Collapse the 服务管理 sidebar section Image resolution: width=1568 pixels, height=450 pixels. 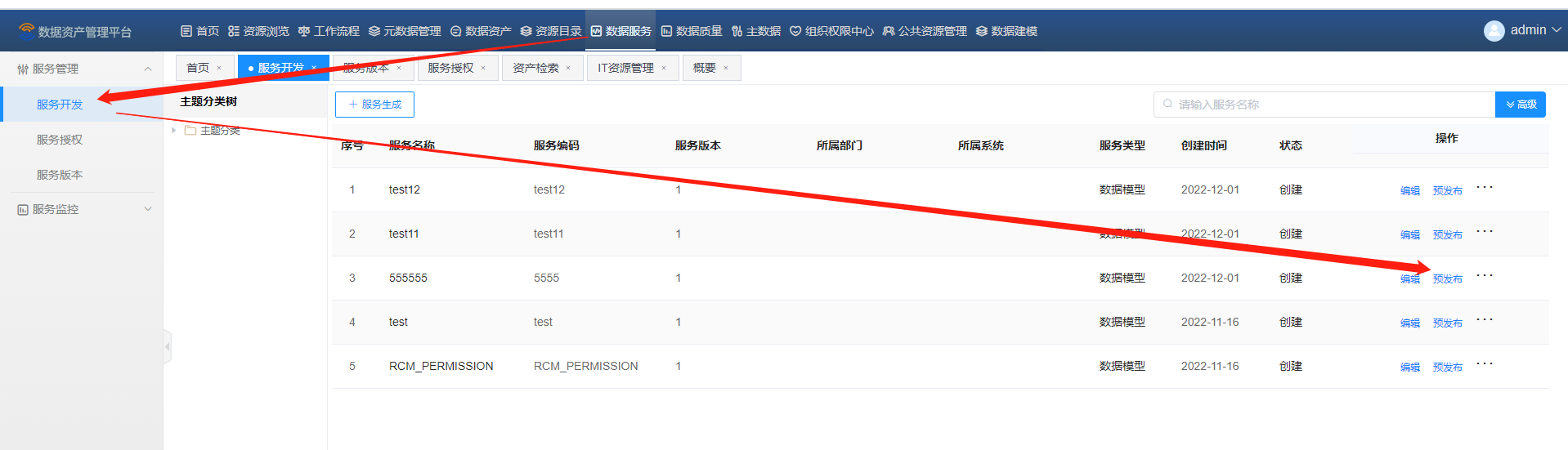click(148, 69)
